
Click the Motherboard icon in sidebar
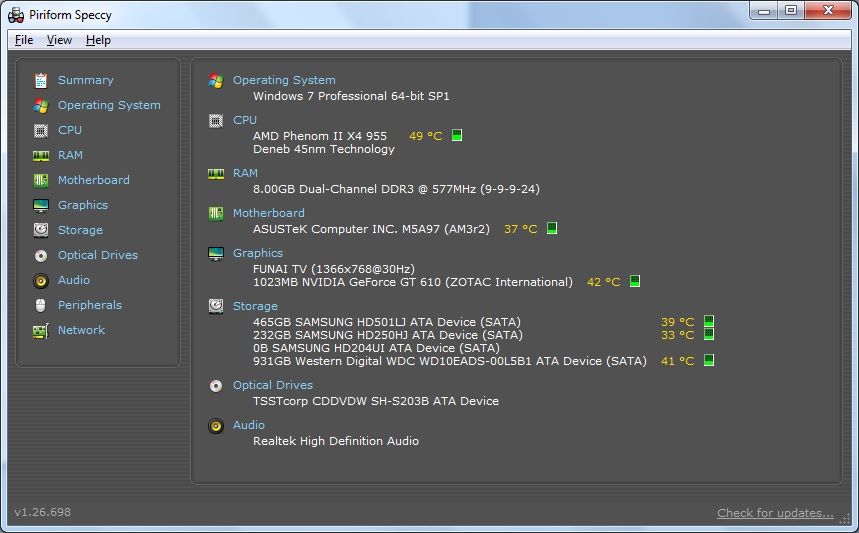41,180
